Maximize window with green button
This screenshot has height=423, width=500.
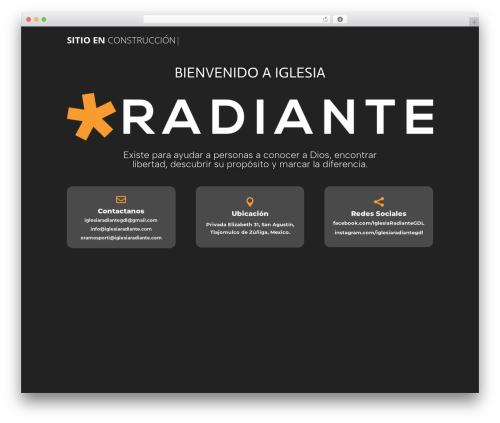(x=44, y=19)
